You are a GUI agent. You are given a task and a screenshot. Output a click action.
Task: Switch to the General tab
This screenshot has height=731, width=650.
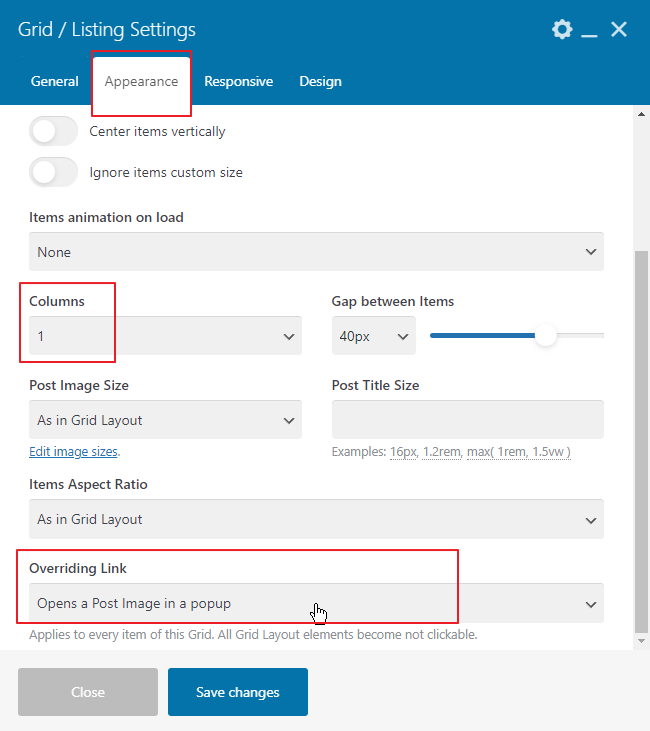coord(55,81)
